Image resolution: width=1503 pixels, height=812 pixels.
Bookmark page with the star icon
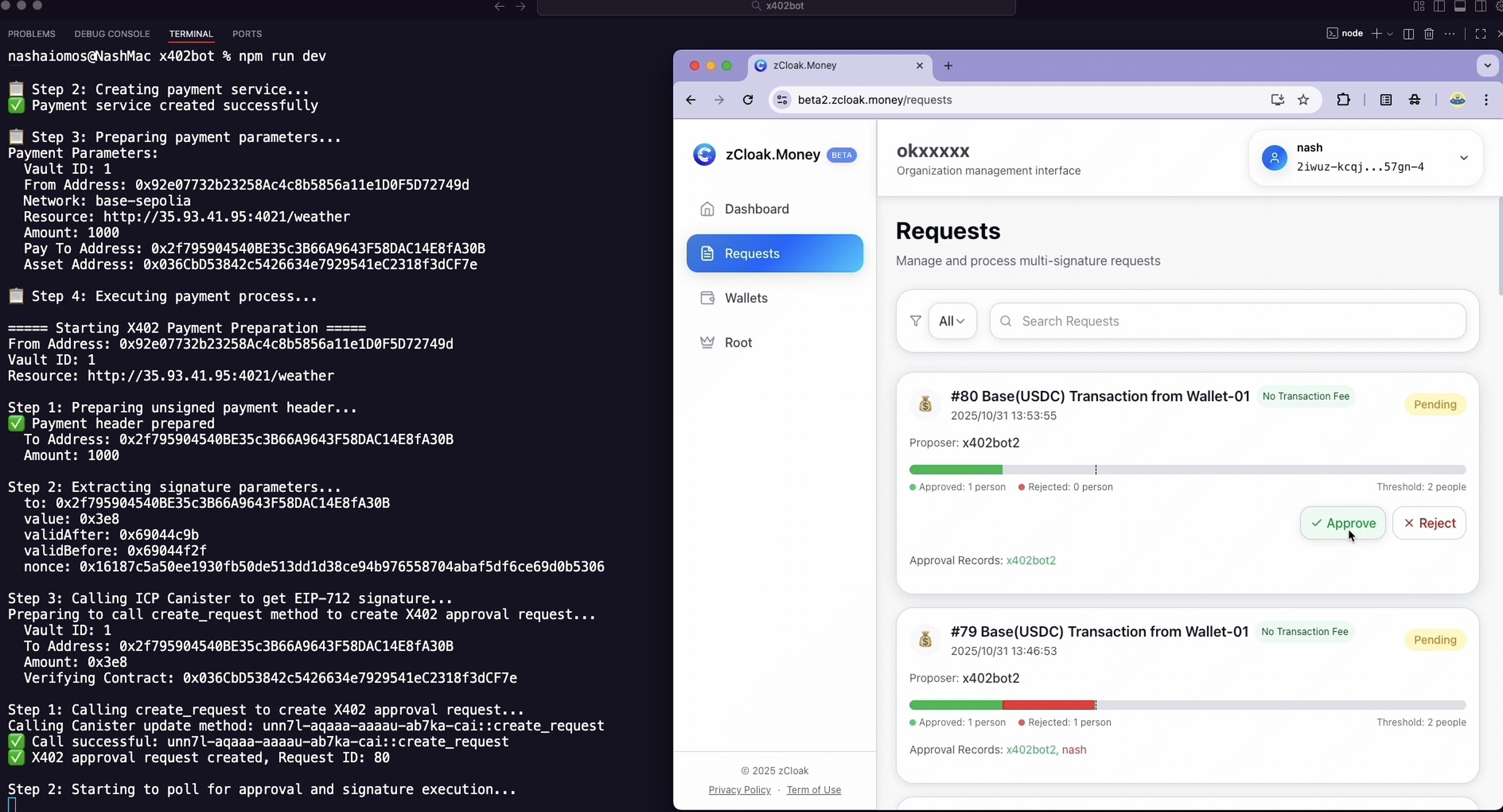pyautogui.click(x=1303, y=100)
